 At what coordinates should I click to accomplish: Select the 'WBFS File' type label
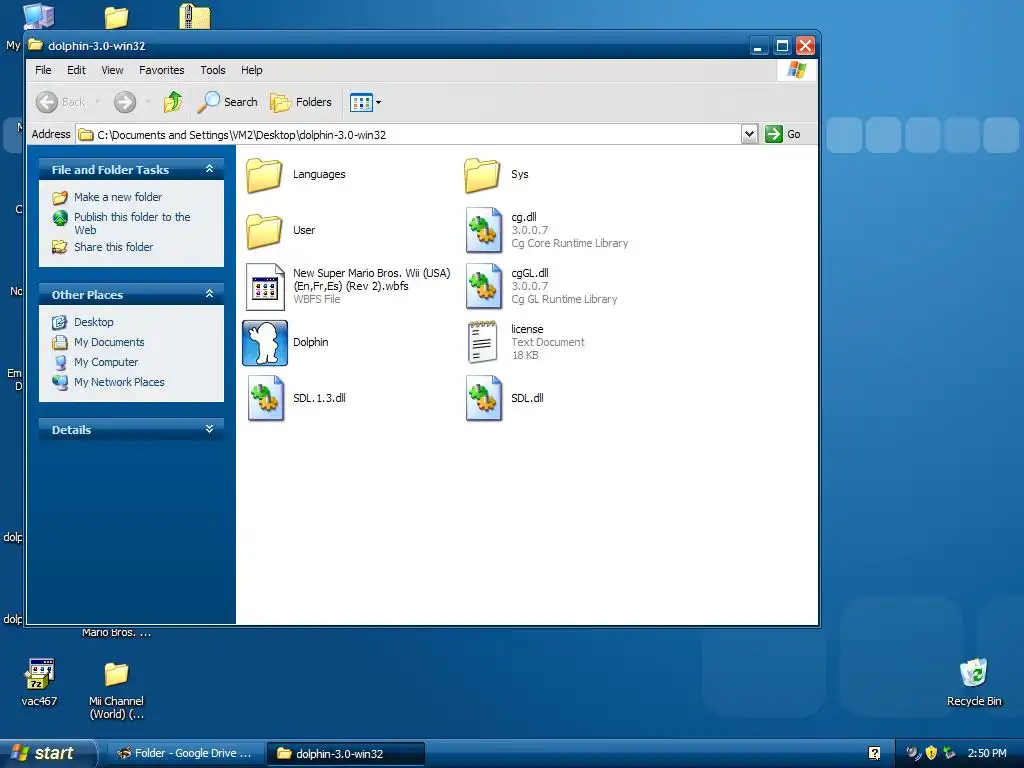(316, 299)
